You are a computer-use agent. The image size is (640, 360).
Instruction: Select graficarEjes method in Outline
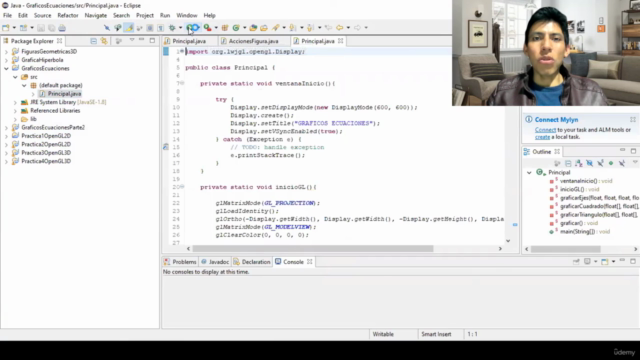599,198
